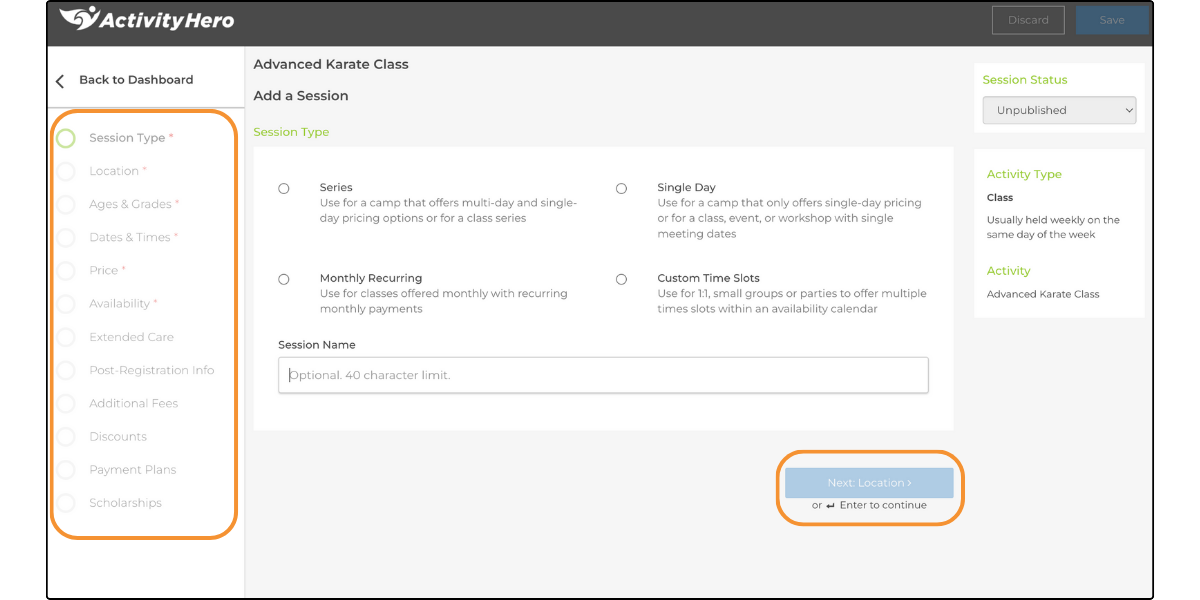Click the back chevron beside Back to Dashboard
The width and height of the screenshot is (1200, 600).
59,81
